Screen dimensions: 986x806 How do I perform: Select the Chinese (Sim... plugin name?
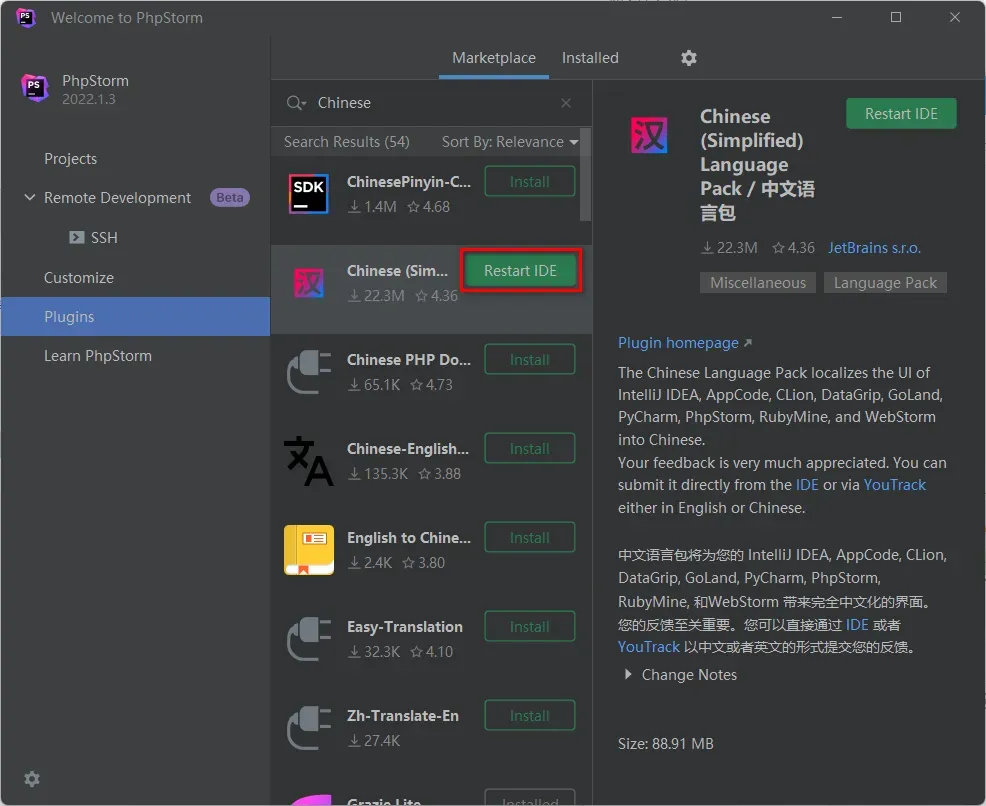coord(397,271)
